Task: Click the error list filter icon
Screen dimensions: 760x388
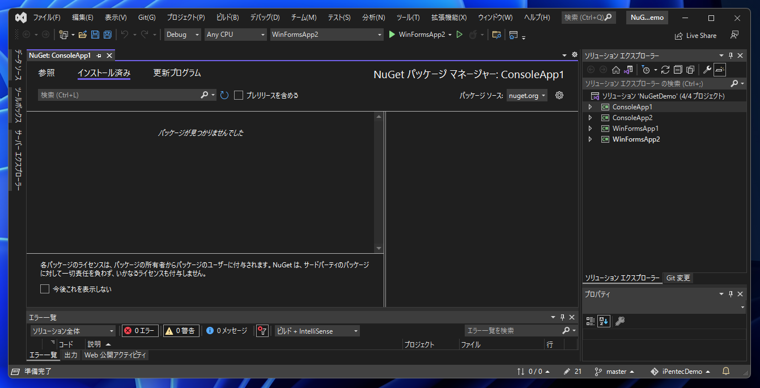Action: pyautogui.click(x=262, y=331)
